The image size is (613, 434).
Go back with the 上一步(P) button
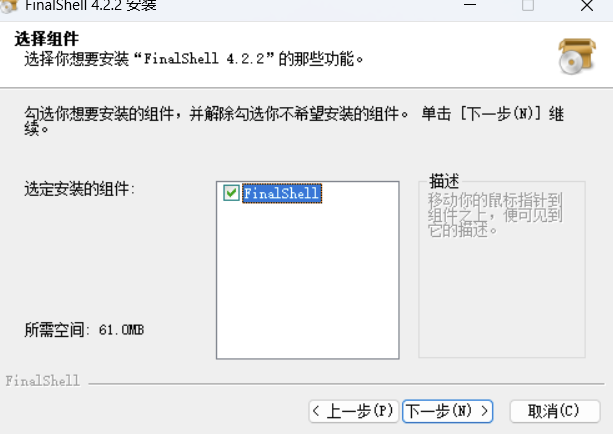click(353, 411)
